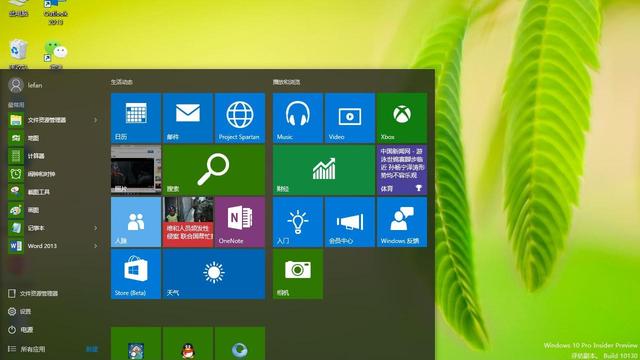Open the blue swirl browser tile
640x360 pixels.
240,344
